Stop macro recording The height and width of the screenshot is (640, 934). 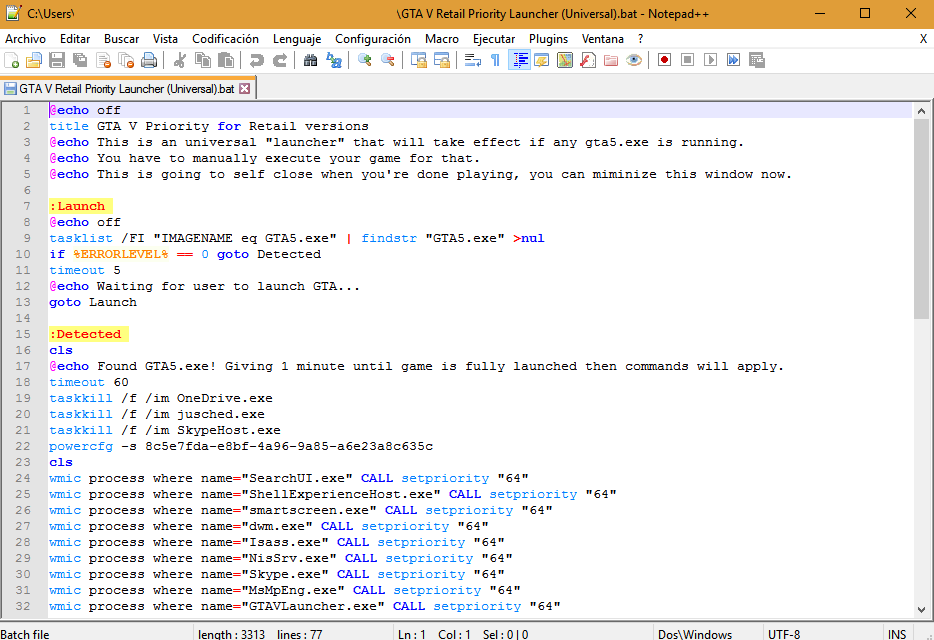click(x=687, y=60)
